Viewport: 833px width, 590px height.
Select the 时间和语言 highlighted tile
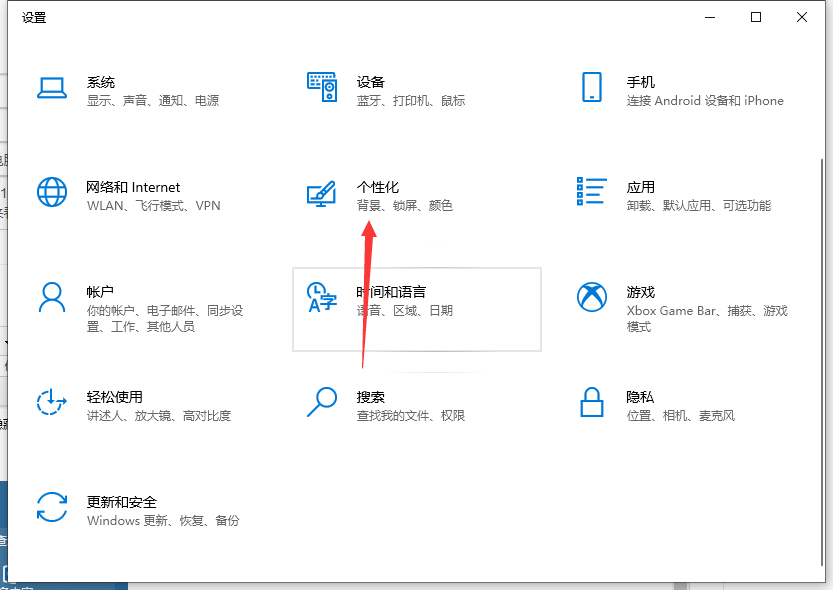click(417, 309)
